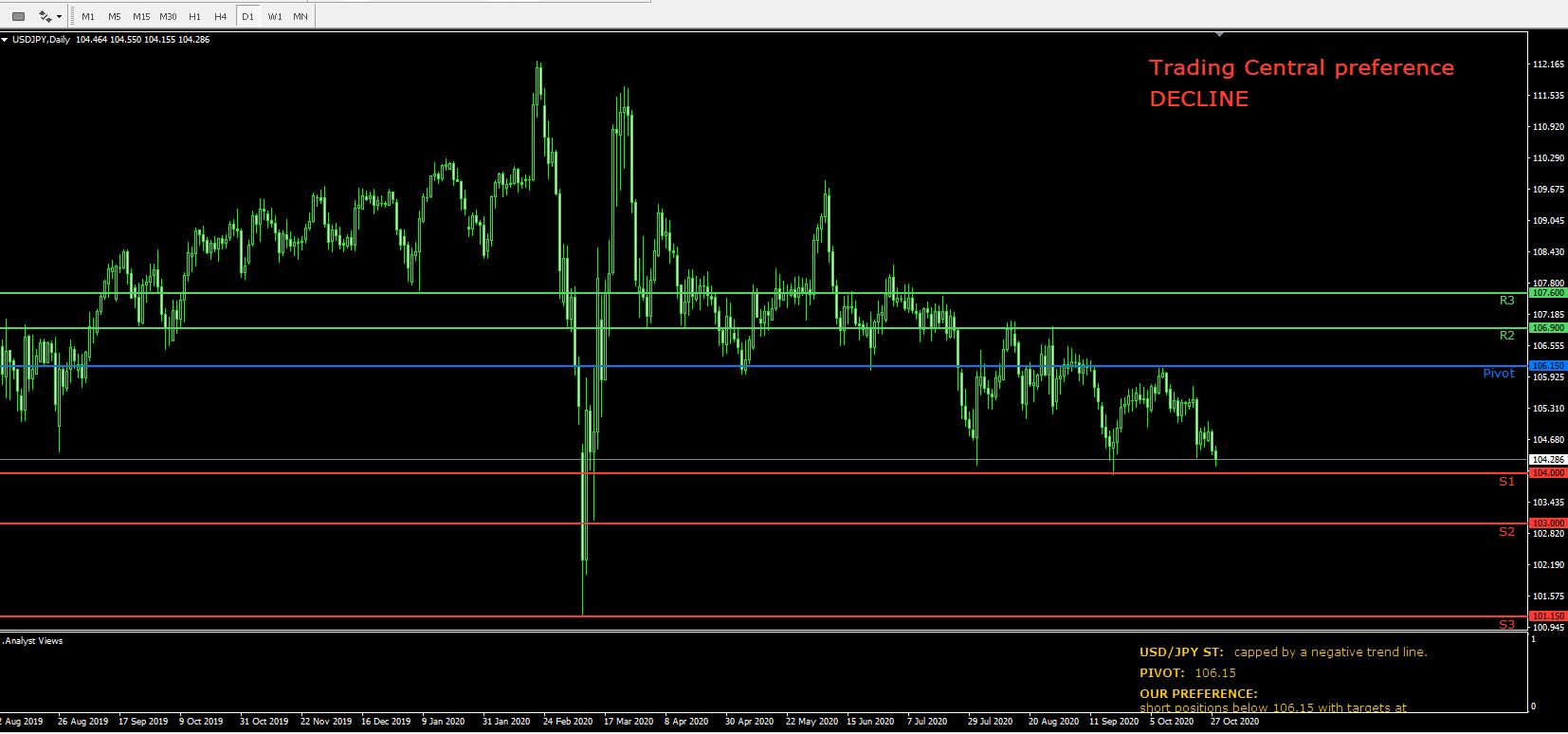This screenshot has width=1568, height=734.
Task: Click the USDJPY,Daily chart title text
Action: 43,40
